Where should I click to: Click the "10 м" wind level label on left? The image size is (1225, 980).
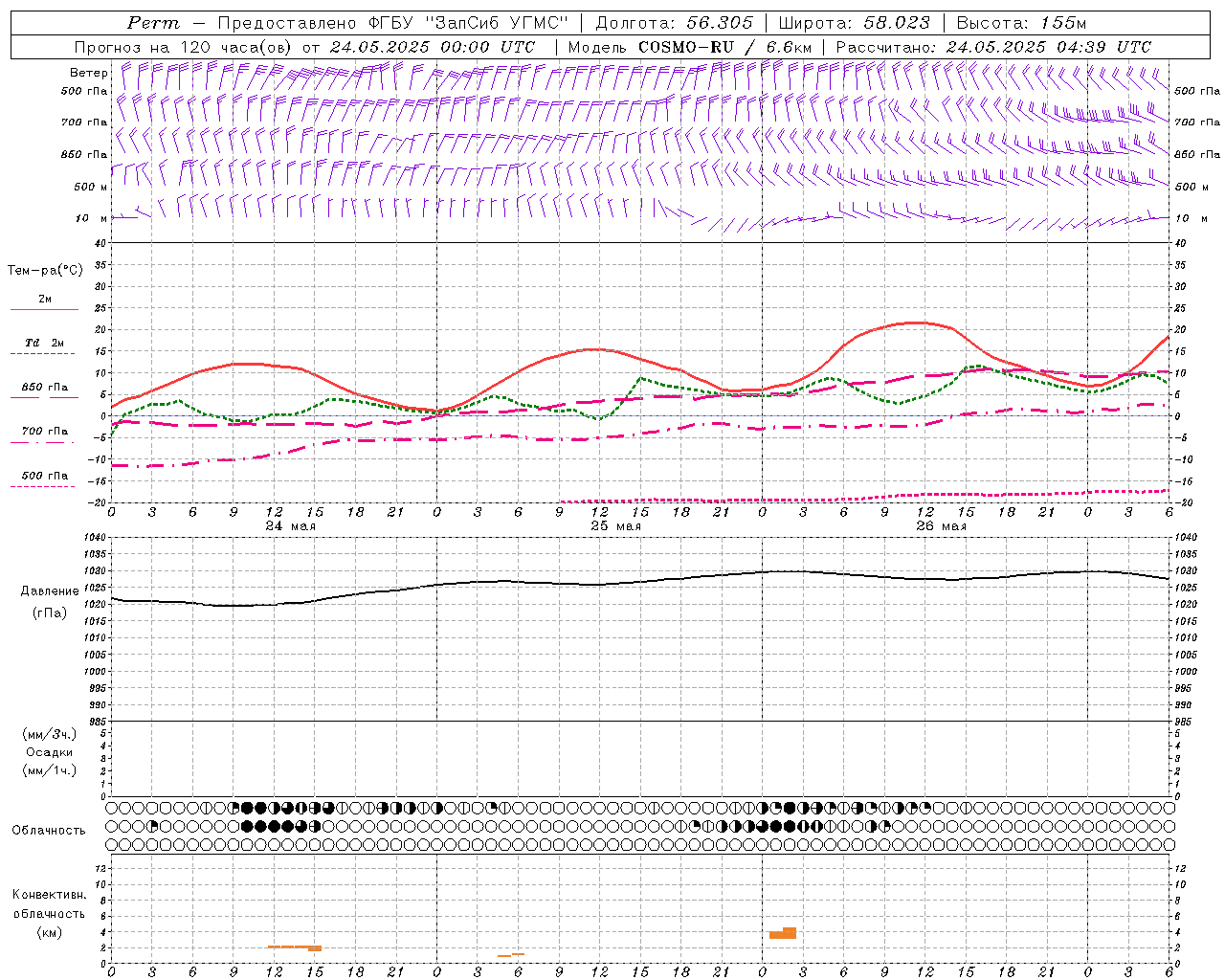coord(93,218)
